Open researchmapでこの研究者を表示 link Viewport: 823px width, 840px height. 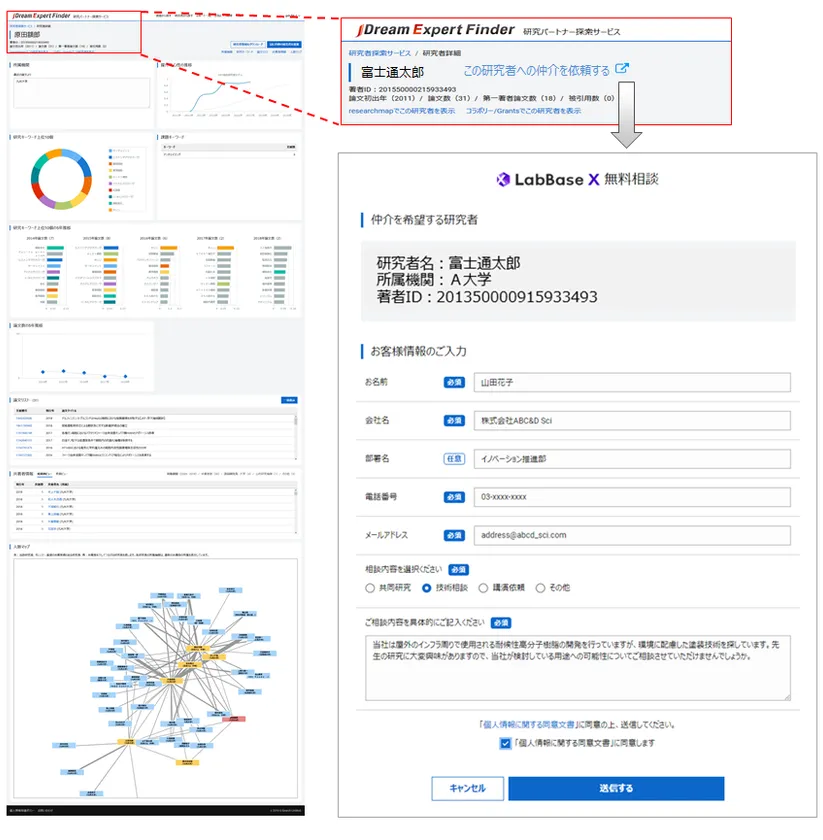click(402, 111)
